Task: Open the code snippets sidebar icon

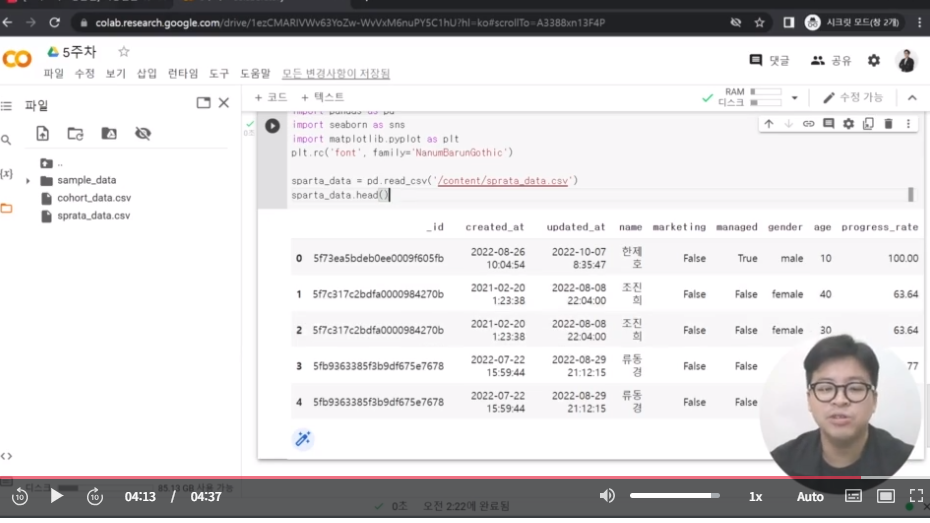Action: [7, 456]
